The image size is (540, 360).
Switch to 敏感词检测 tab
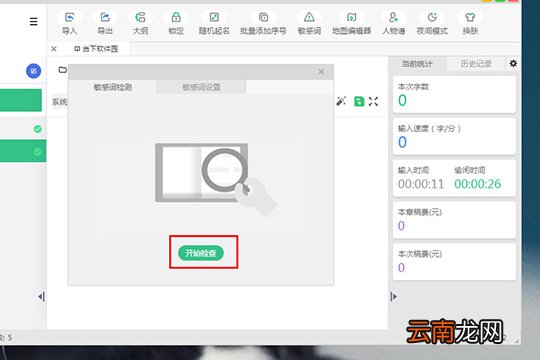(113, 87)
